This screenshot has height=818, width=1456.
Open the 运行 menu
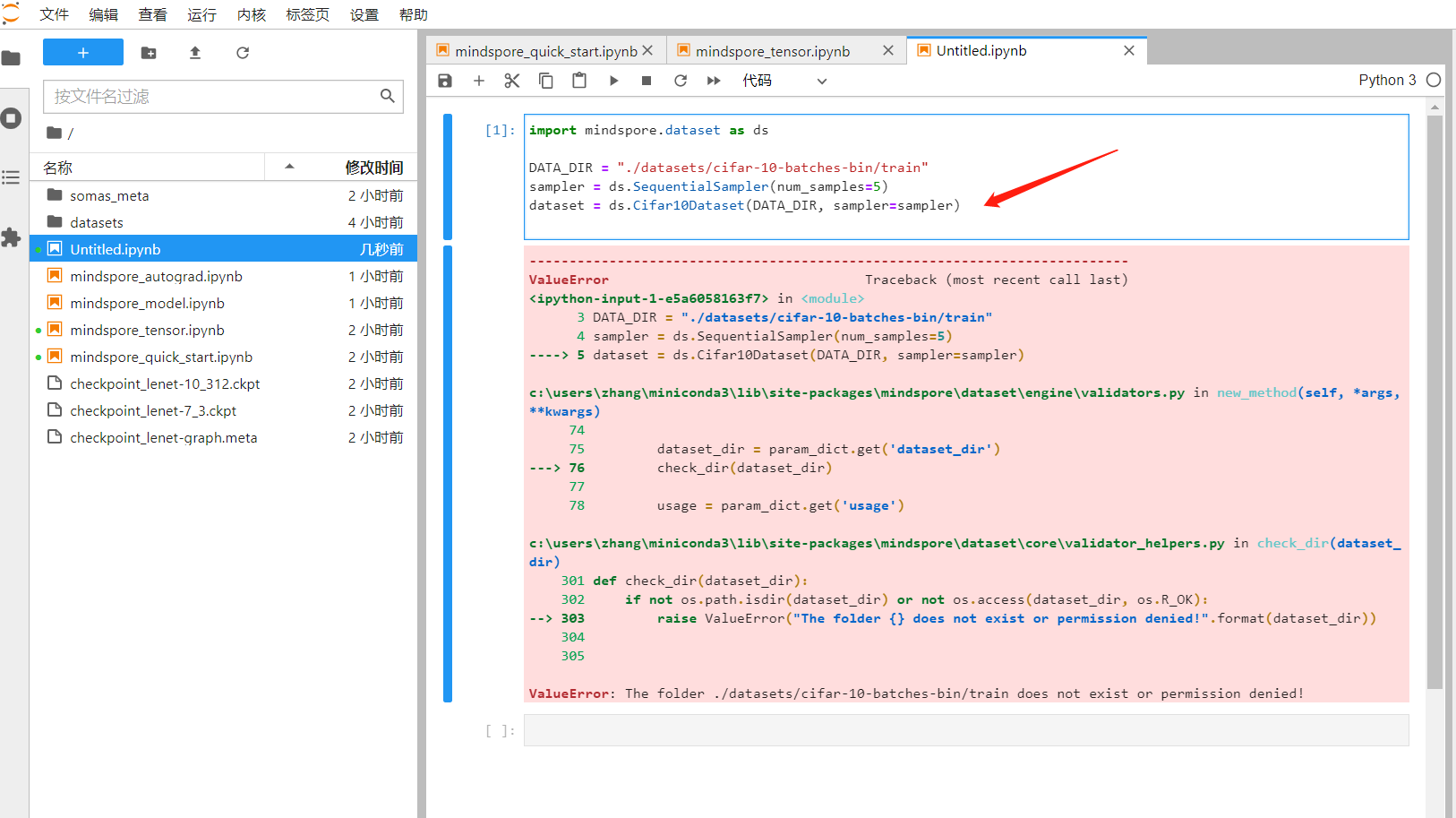pyautogui.click(x=202, y=14)
